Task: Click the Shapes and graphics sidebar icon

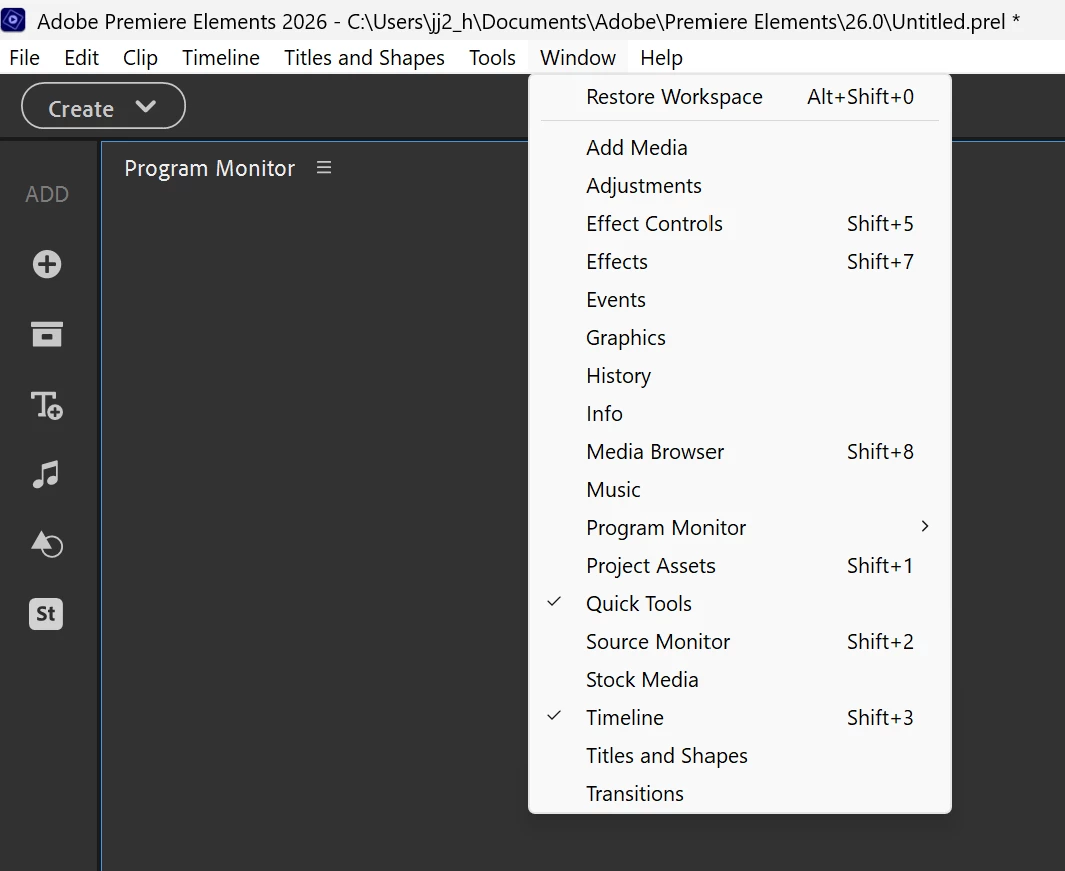Action: click(x=47, y=544)
